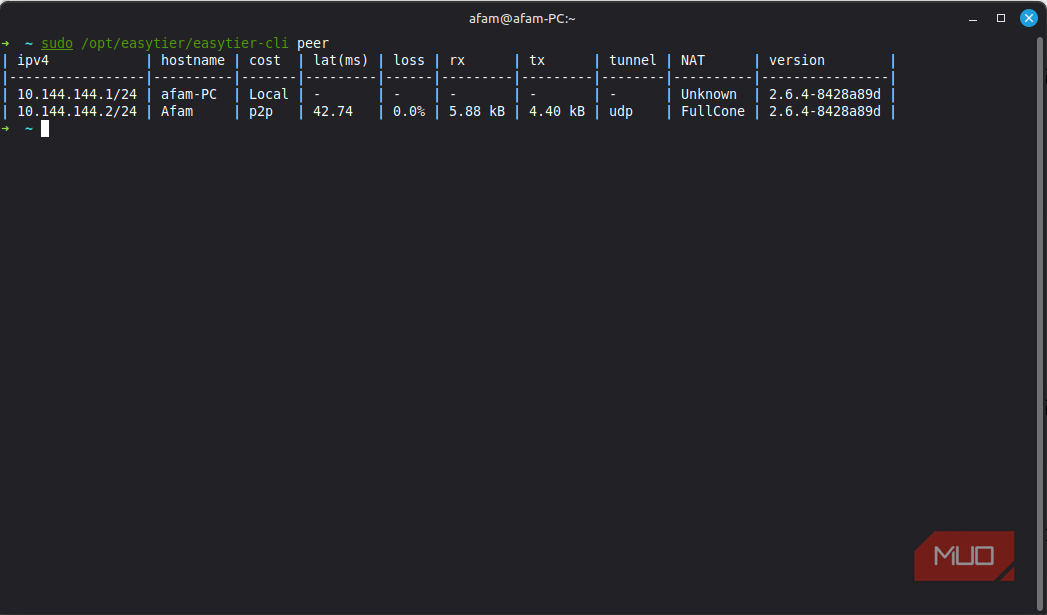Click the underlined sudo command word

[57, 43]
